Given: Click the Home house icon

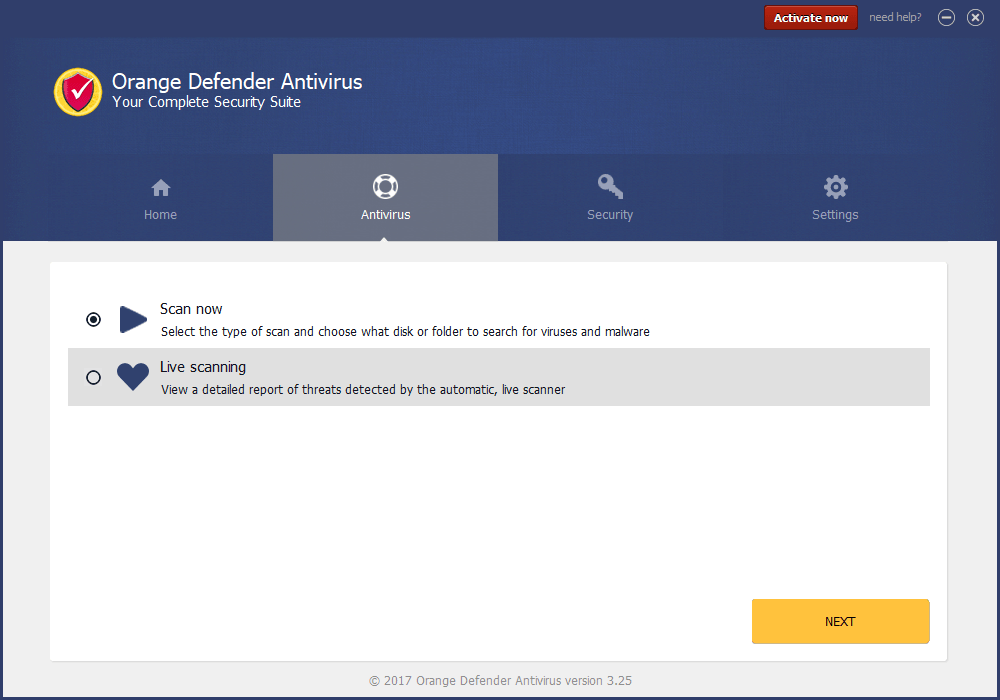Looking at the screenshot, I should point(160,188).
